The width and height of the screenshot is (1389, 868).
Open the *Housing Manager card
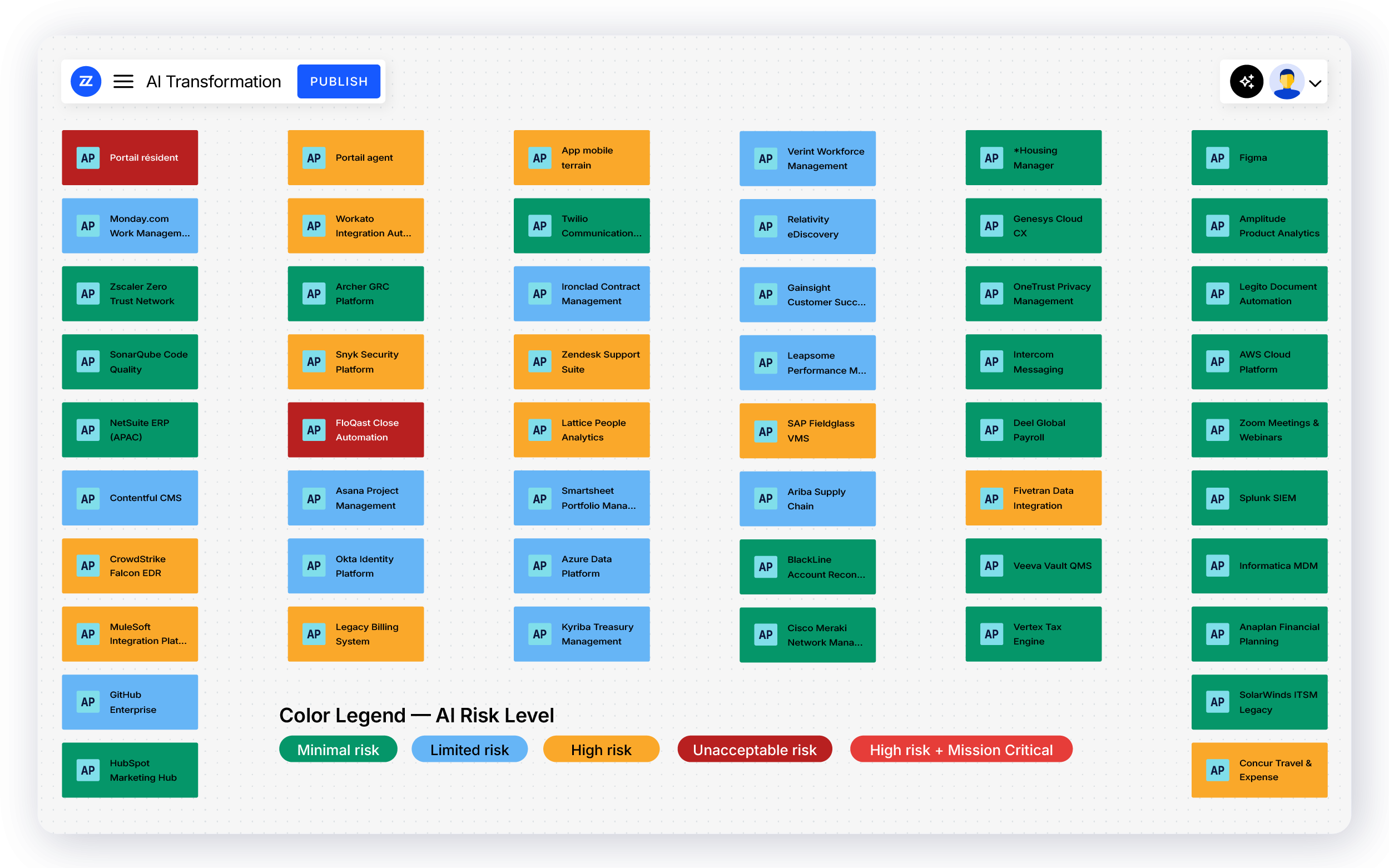pos(1033,158)
